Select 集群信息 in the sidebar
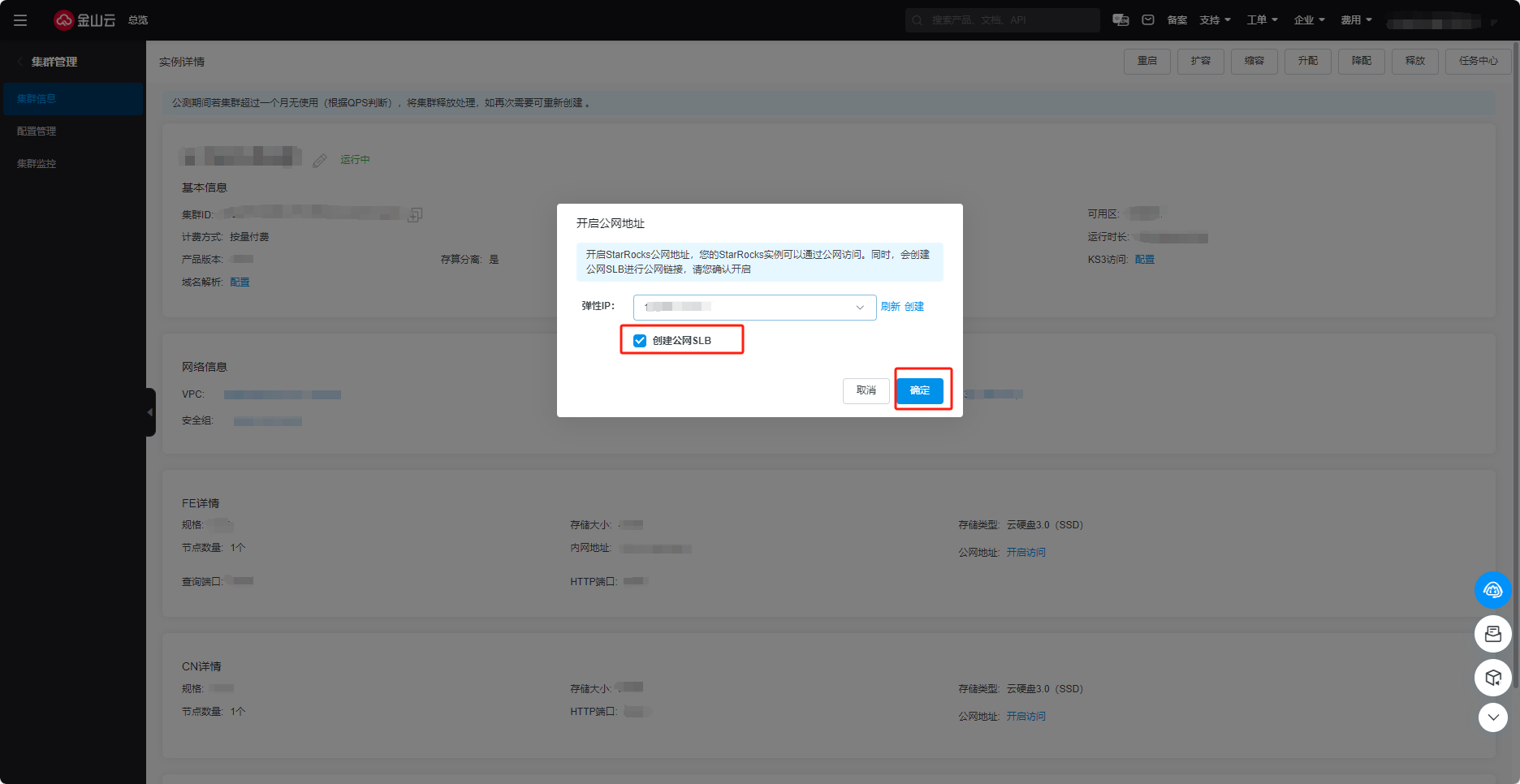1520x784 pixels. 73,99
